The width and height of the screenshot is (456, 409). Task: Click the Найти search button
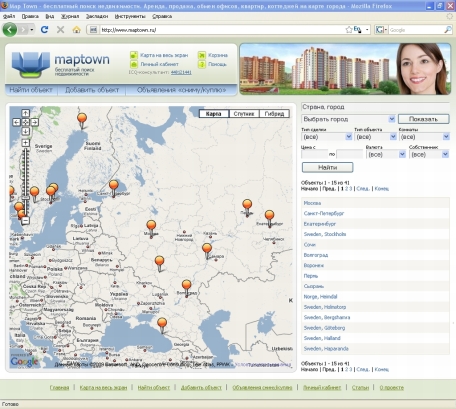(327, 167)
